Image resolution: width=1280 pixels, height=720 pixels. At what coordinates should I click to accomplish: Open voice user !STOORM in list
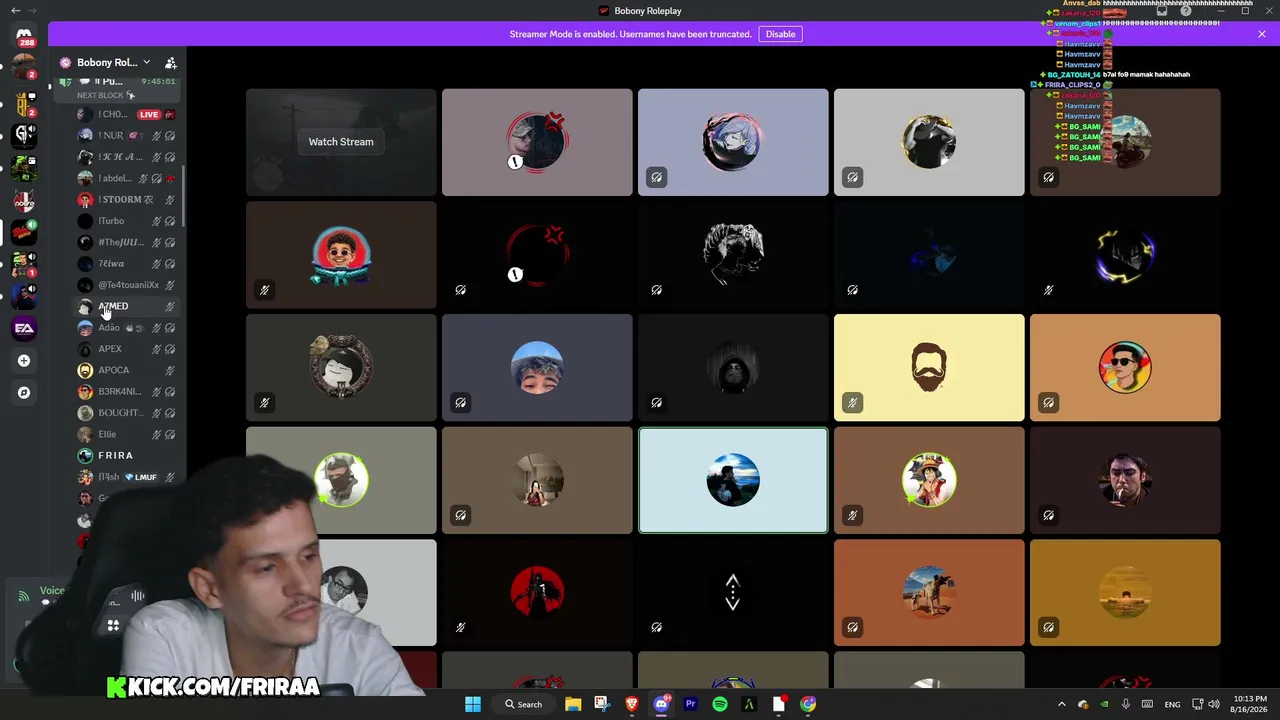(x=127, y=199)
